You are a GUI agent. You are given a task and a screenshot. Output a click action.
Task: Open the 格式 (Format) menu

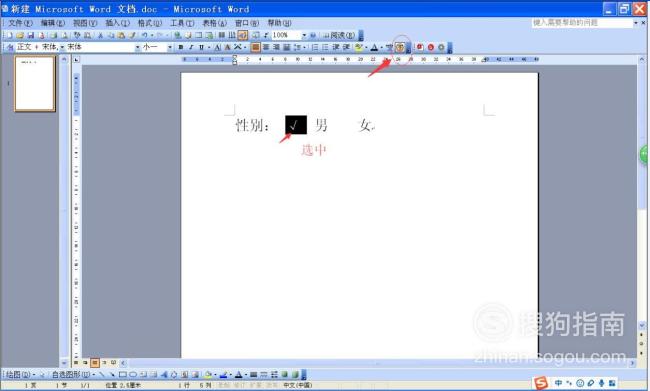(x=150, y=23)
